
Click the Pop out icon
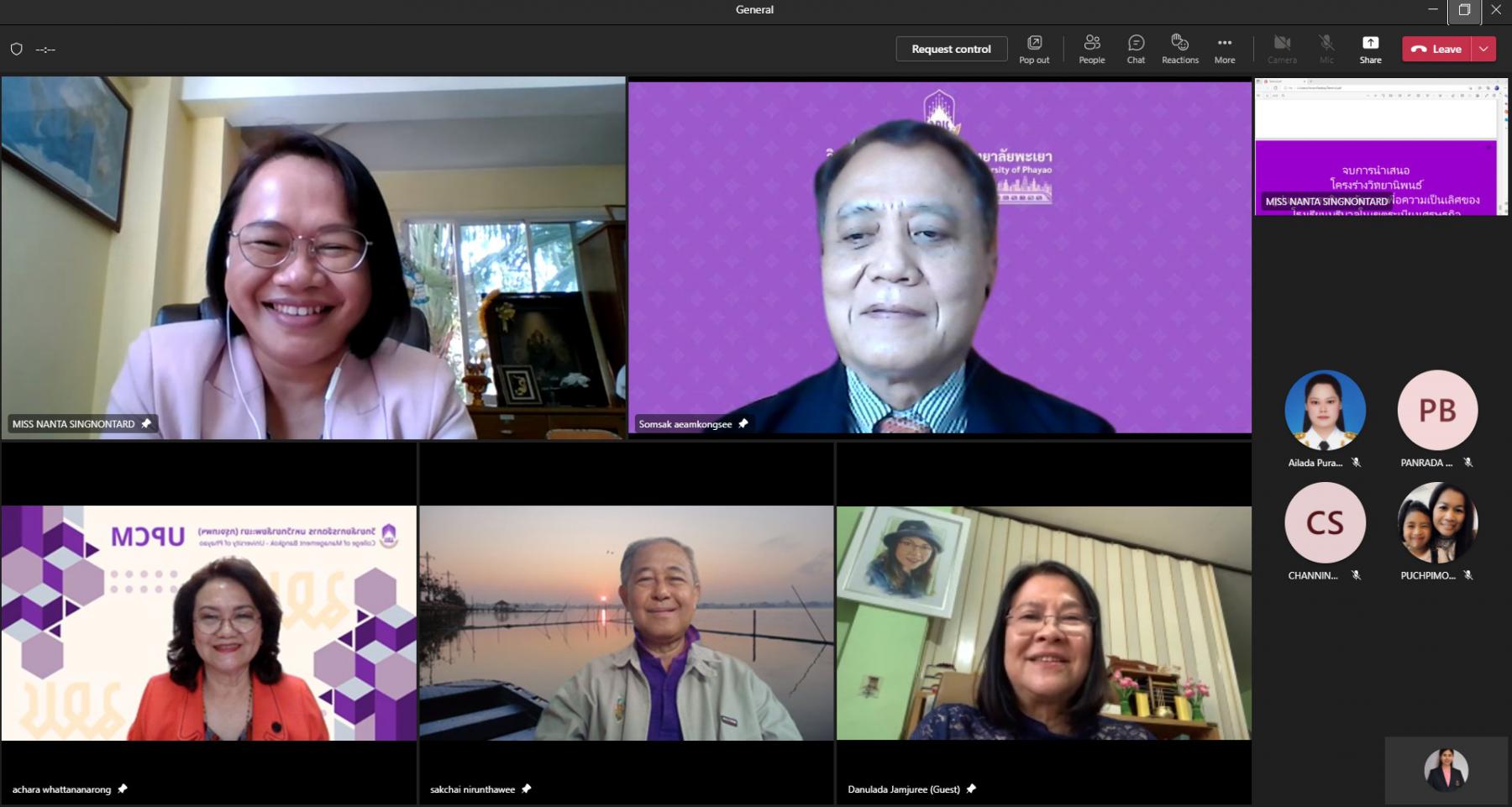click(1034, 49)
